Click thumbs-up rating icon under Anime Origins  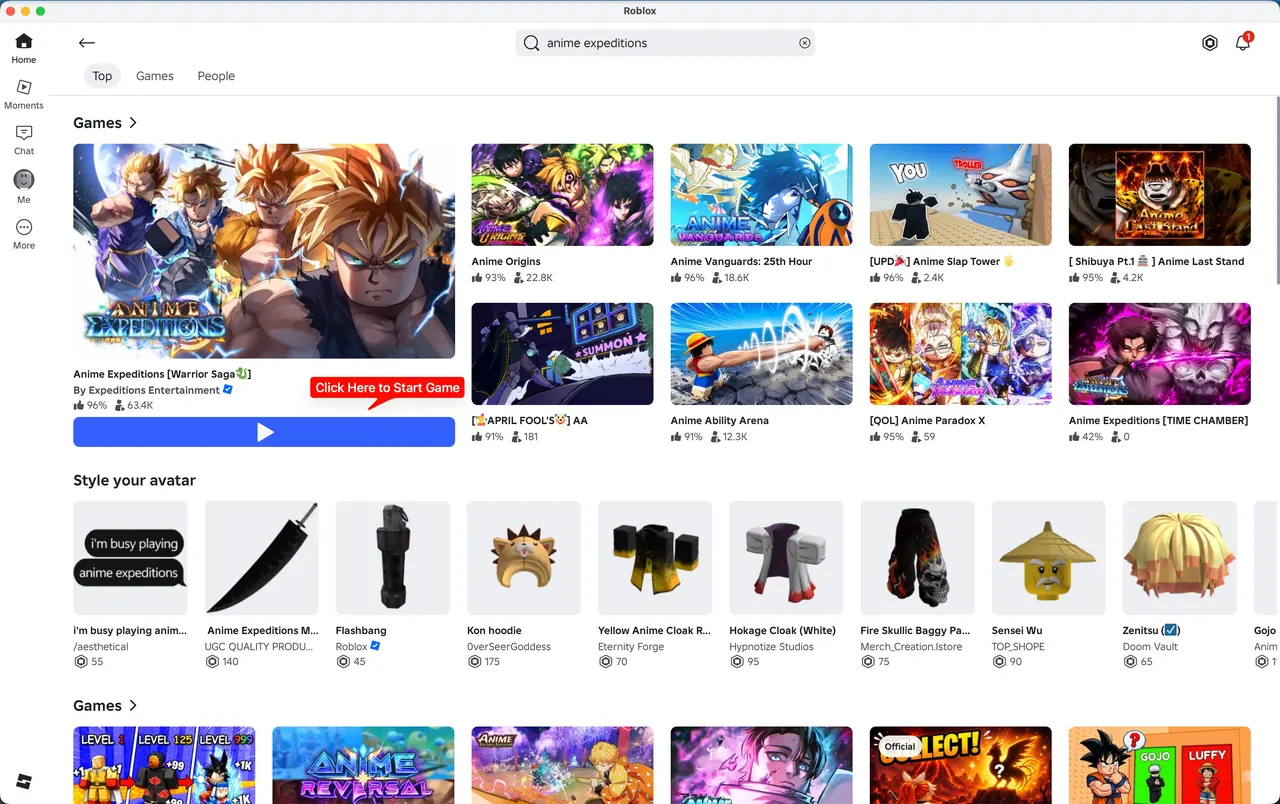click(x=477, y=278)
